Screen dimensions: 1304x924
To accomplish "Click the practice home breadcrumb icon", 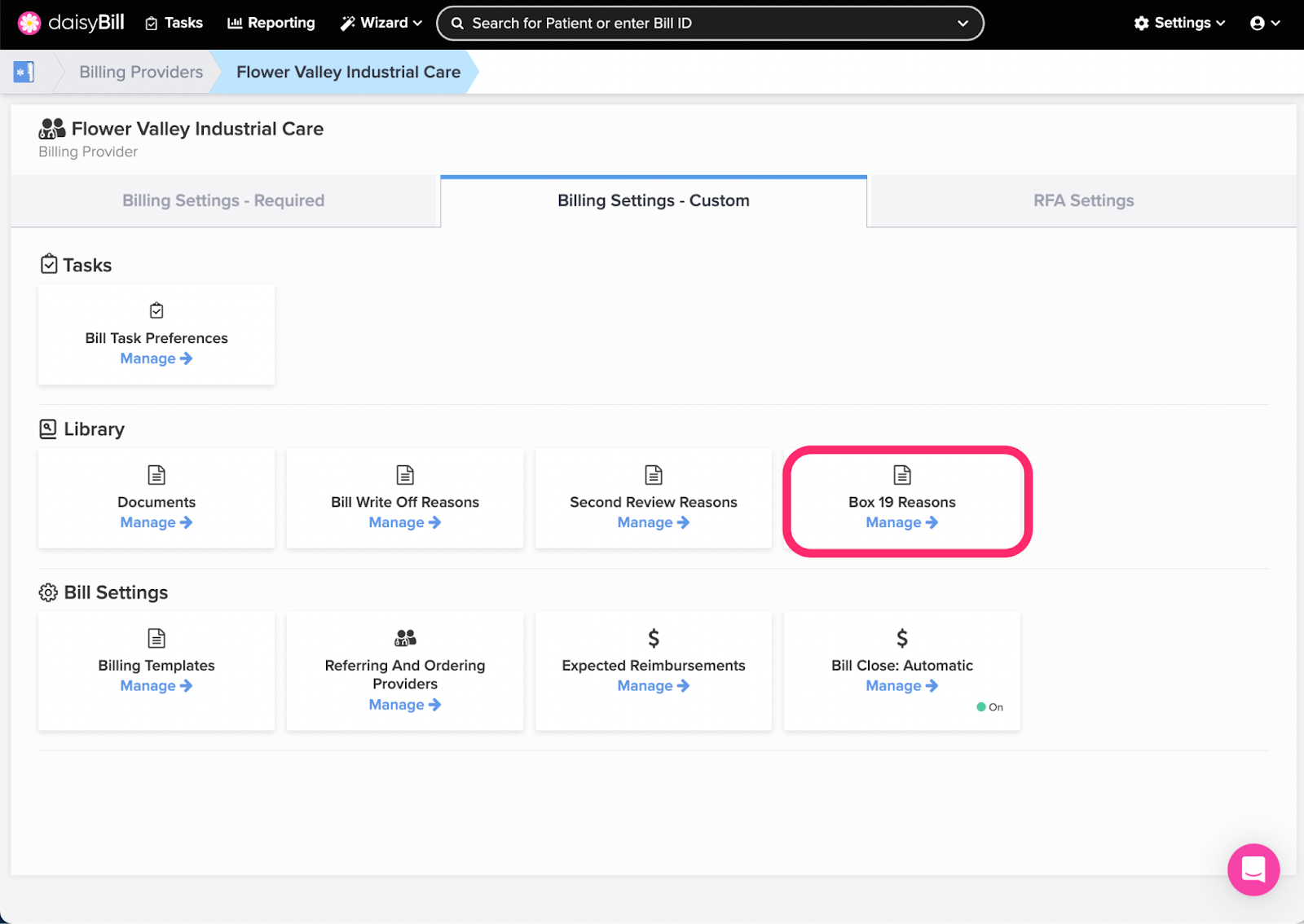I will [24, 72].
